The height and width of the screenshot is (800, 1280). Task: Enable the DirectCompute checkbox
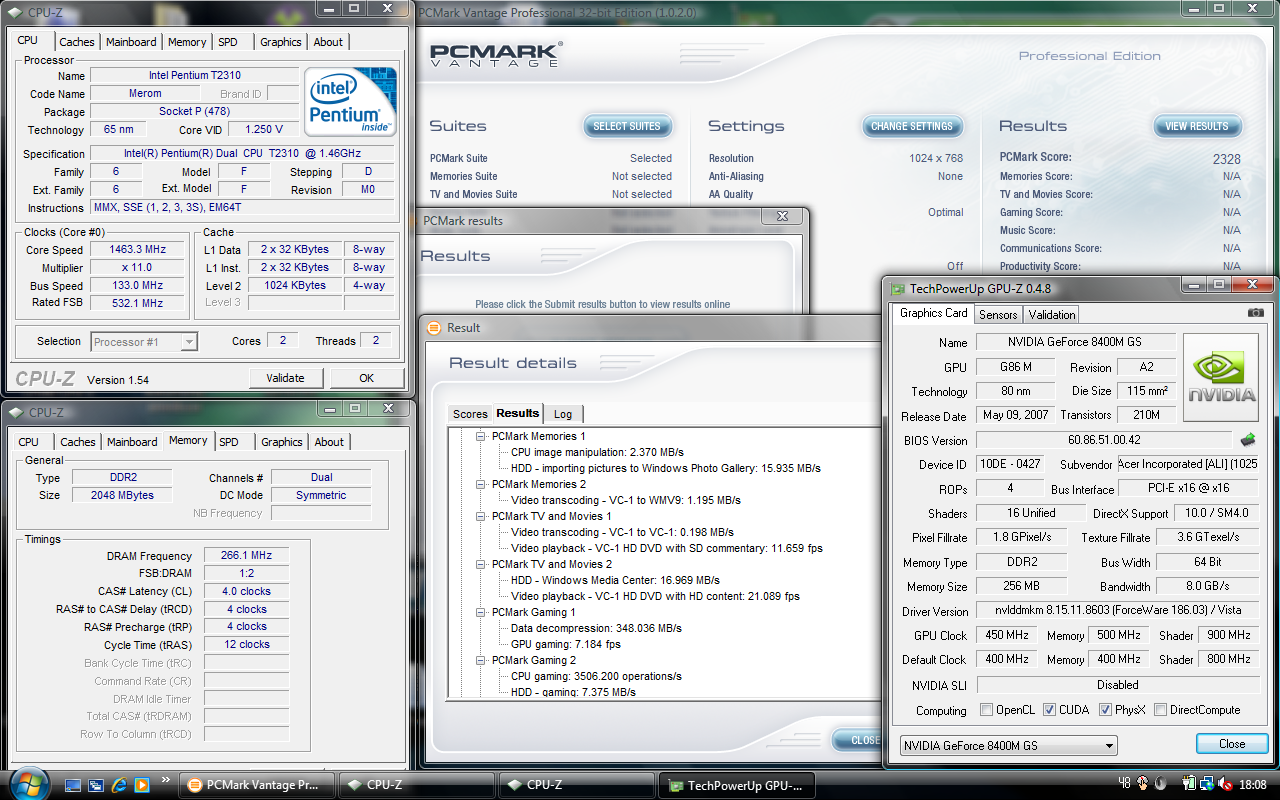(1160, 710)
